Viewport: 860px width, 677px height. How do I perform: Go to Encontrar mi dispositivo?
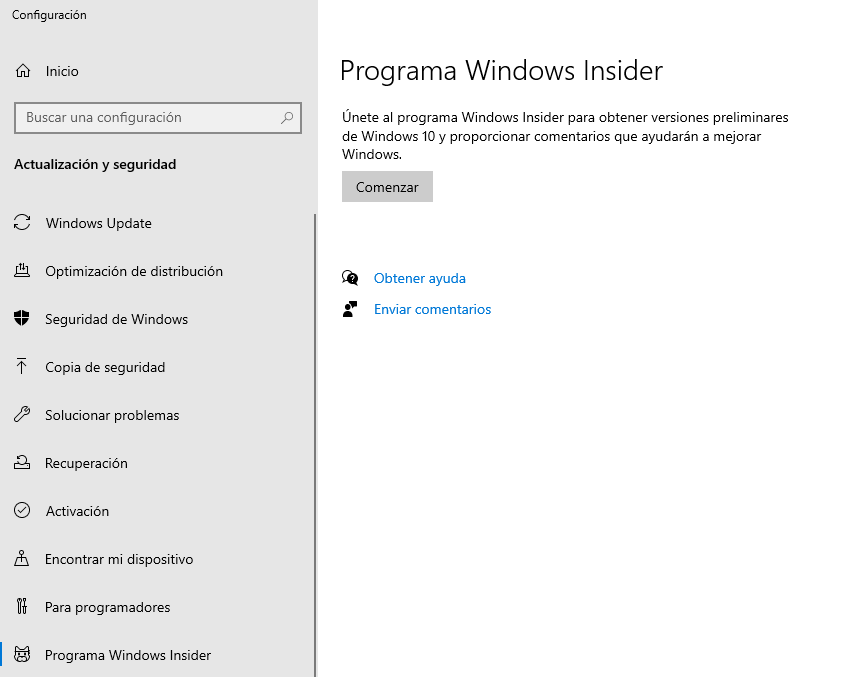(x=118, y=559)
